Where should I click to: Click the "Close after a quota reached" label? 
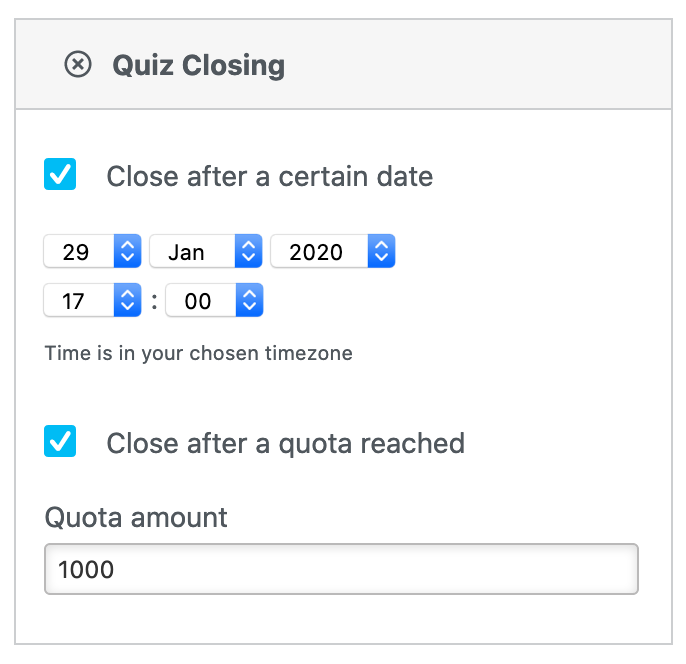(285, 443)
